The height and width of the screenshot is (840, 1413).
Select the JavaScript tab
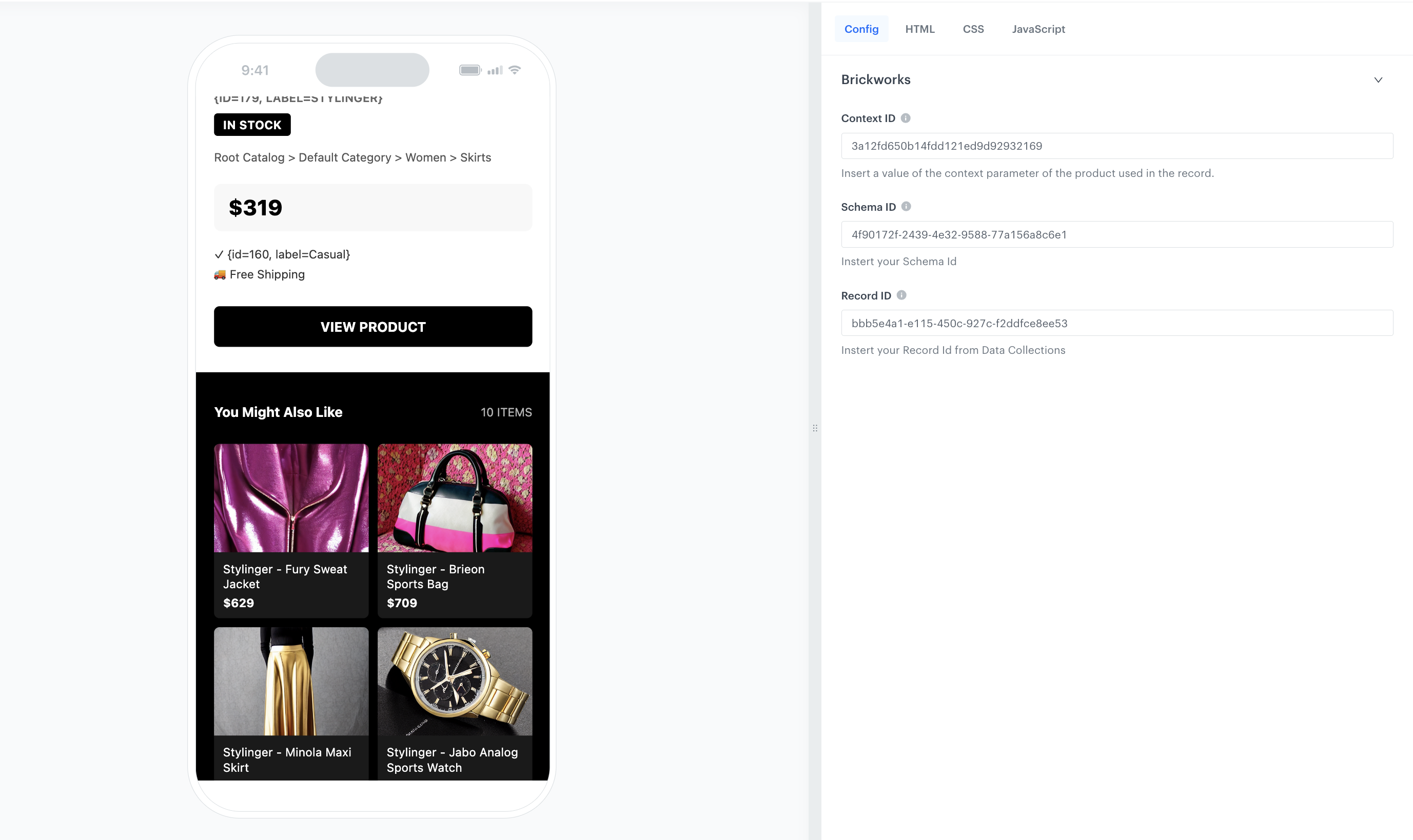tap(1038, 29)
